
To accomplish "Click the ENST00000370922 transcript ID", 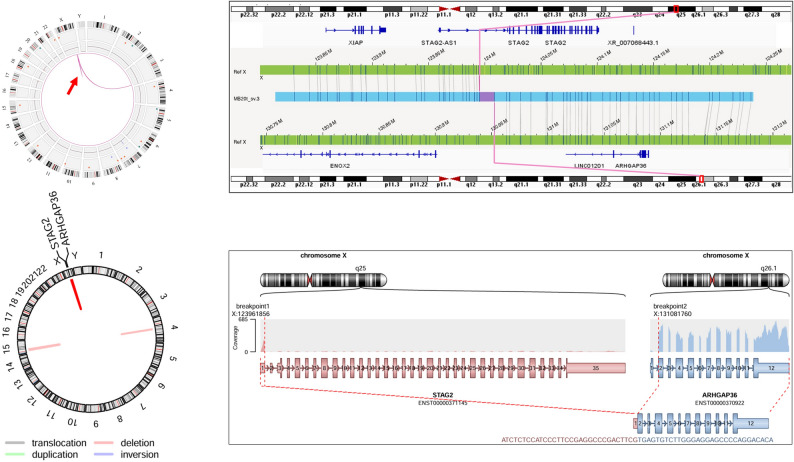I will pos(719,403).
